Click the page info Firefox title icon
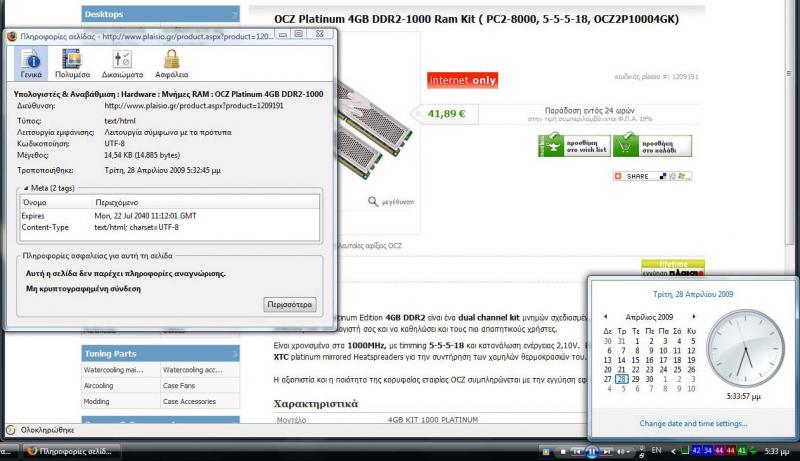The image size is (800, 461). click(x=12, y=36)
